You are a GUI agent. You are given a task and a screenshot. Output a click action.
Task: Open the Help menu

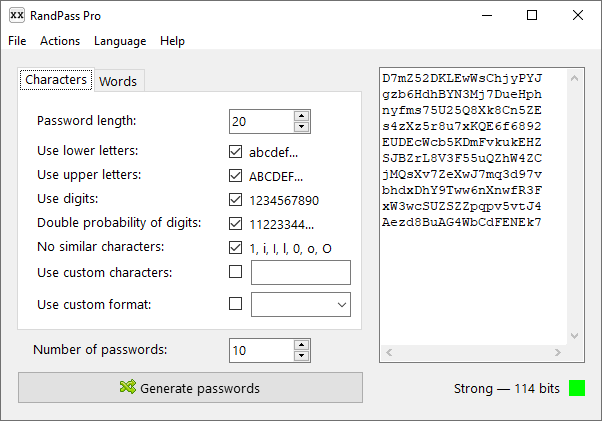172,41
